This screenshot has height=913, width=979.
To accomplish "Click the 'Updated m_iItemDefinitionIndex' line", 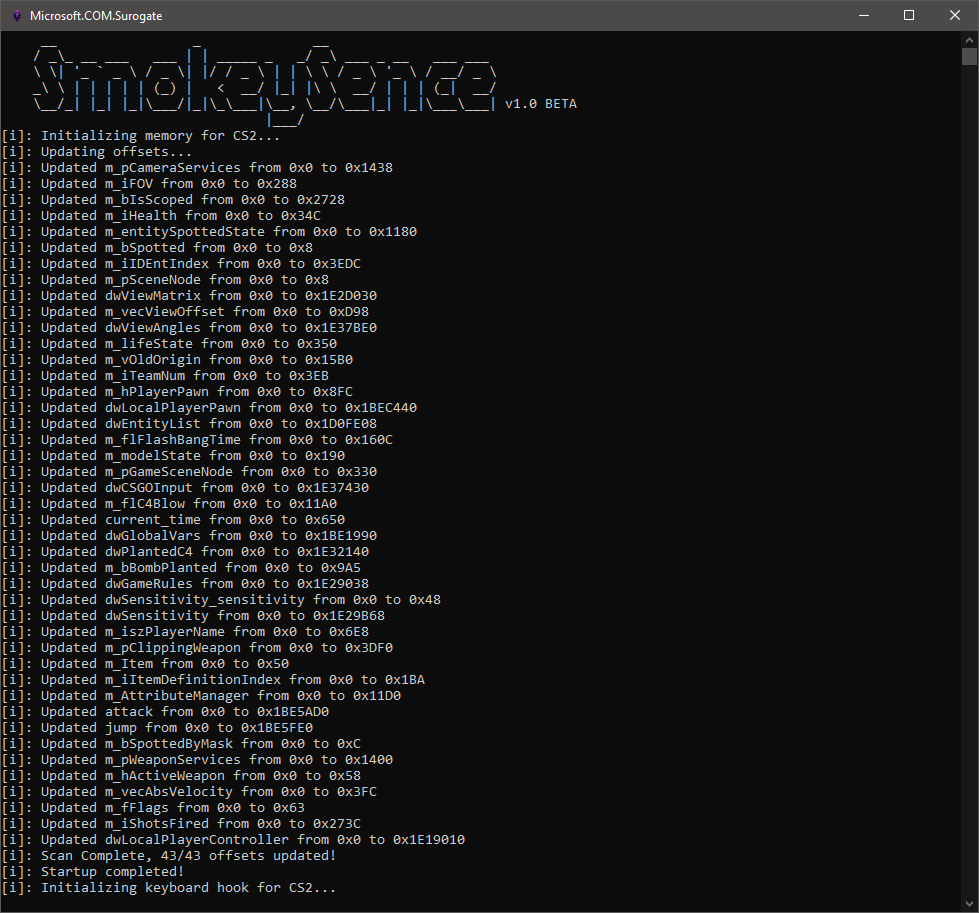I will coord(213,680).
